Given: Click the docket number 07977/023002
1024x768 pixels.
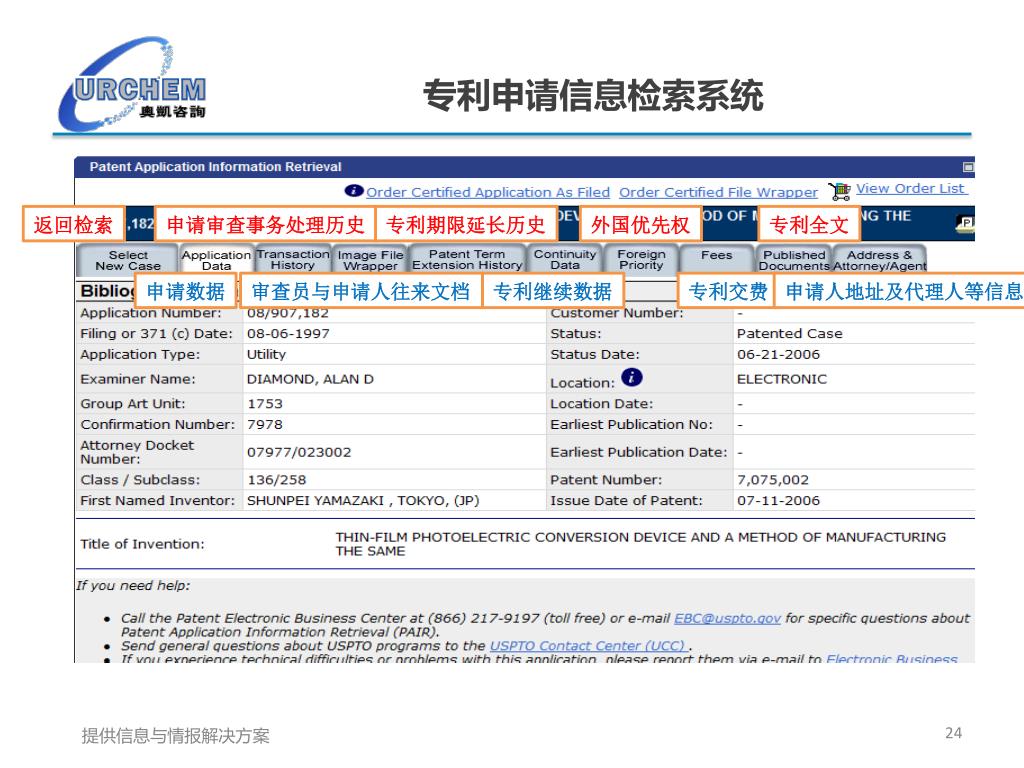Looking at the screenshot, I should 299,452.
